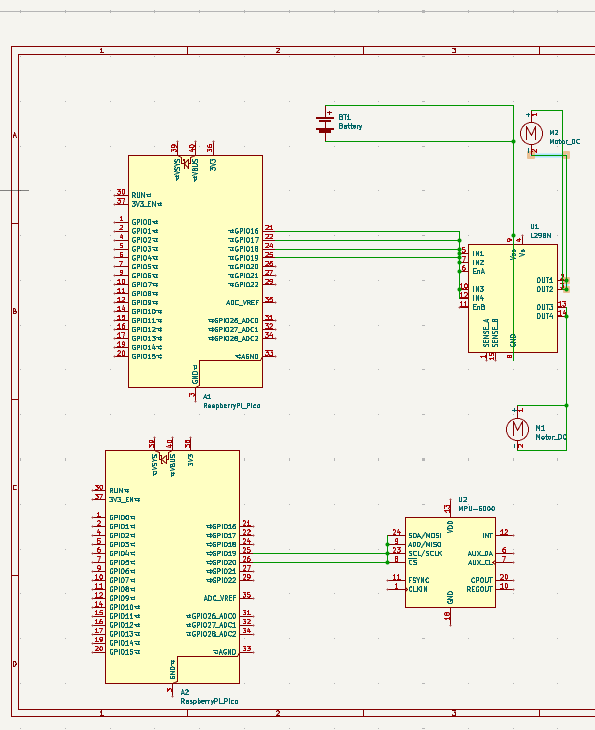Click the highlighted wire segment below M2
Image resolution: width=595 pixels, height=730 pixels.
tap(548, 155)
